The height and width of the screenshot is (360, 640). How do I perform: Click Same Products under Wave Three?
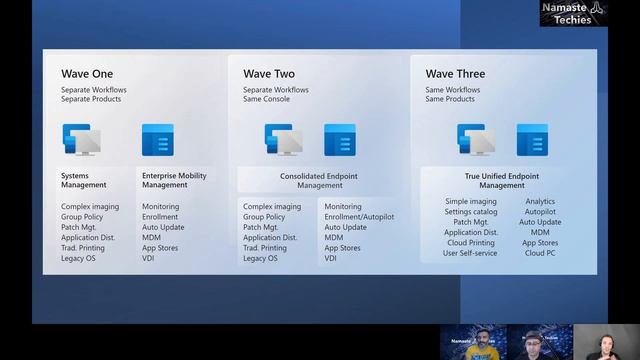point(450,99)
